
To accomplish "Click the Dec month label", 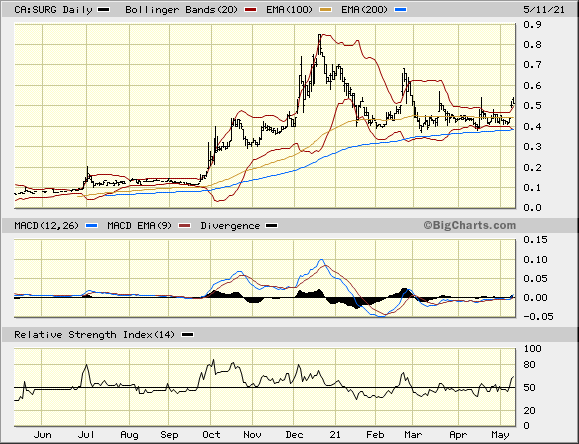I will coord(294,435).
